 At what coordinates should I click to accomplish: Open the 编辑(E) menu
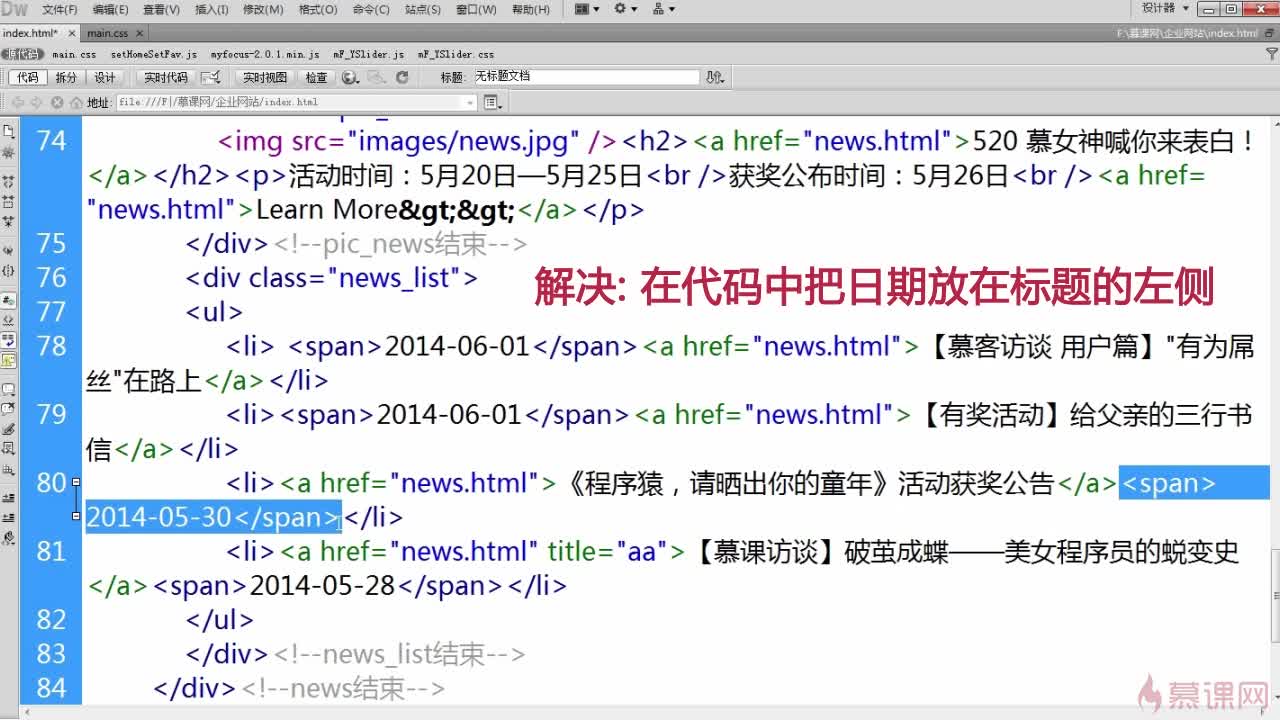pos(110,9)
